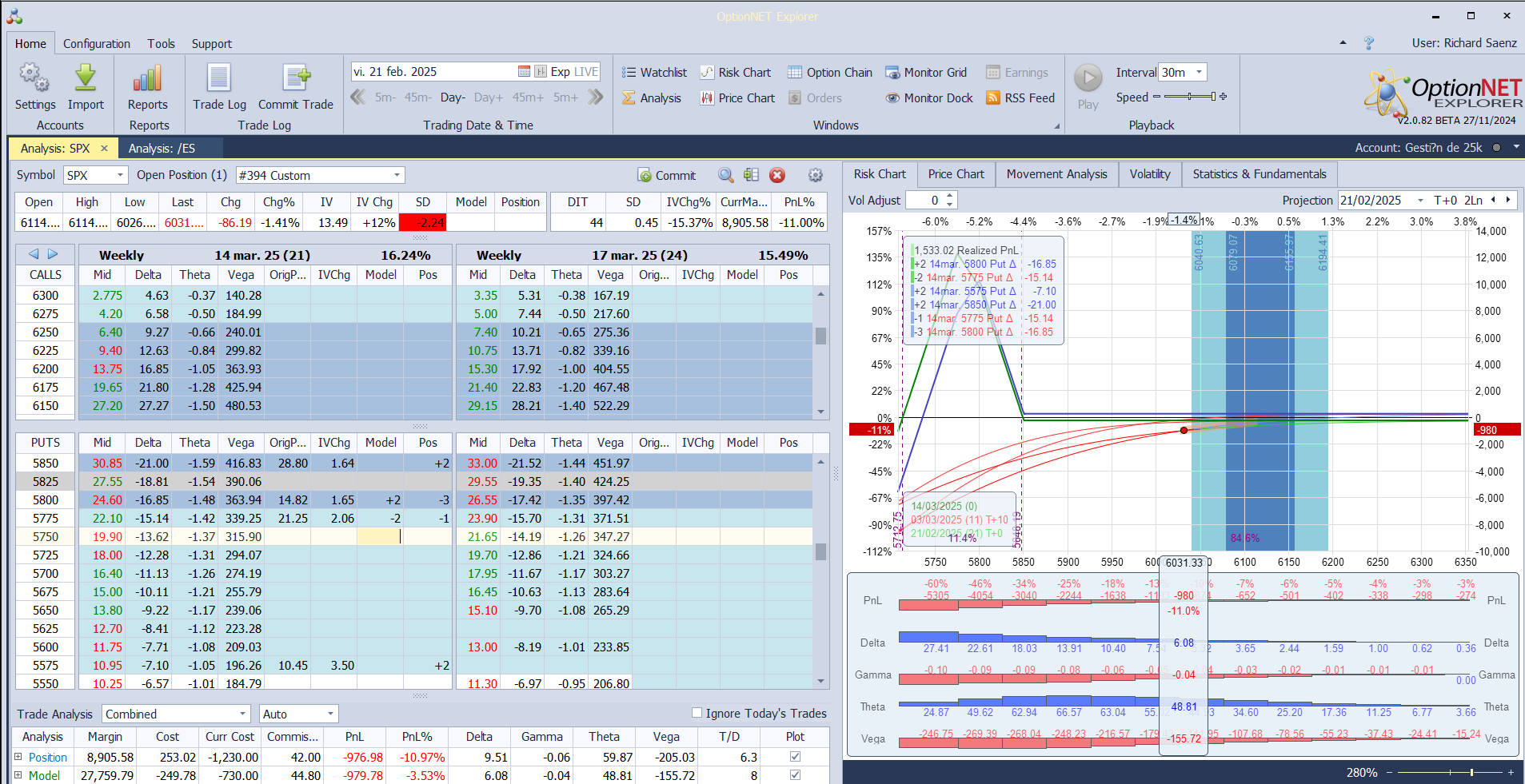The height and width of the screenshot is (784, 1525).
Task: Open the Option Chain window
Action: pos(830,73)
